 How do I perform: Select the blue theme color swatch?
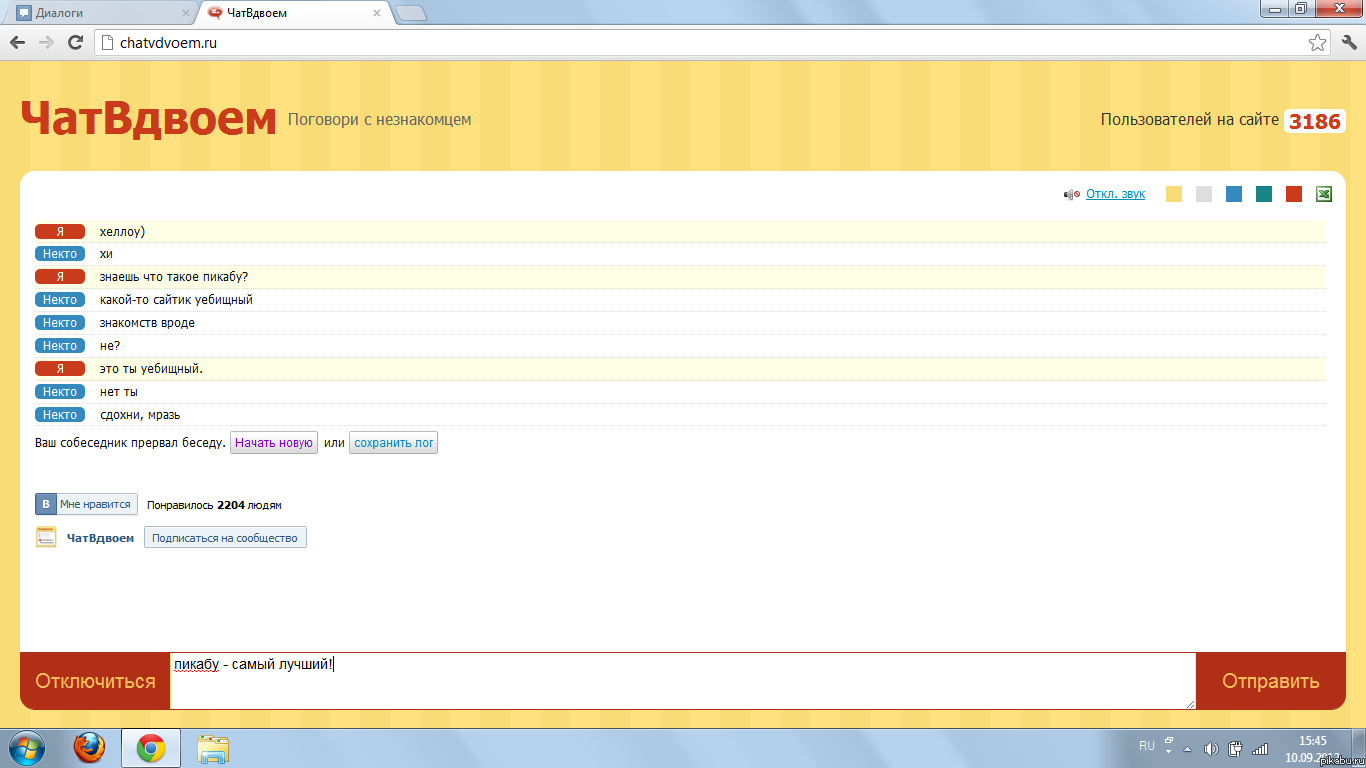pyautogui.click(x=1234, y=194)
